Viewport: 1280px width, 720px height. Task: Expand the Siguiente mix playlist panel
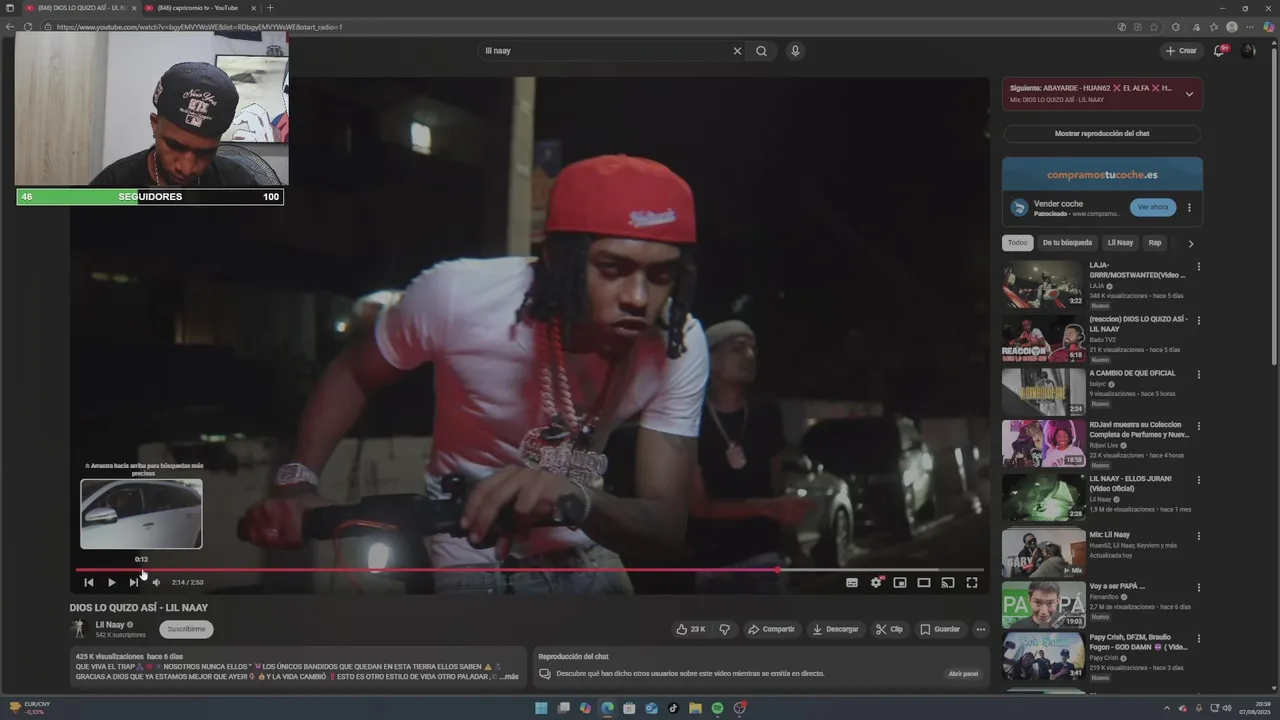tap(1189, 94)
